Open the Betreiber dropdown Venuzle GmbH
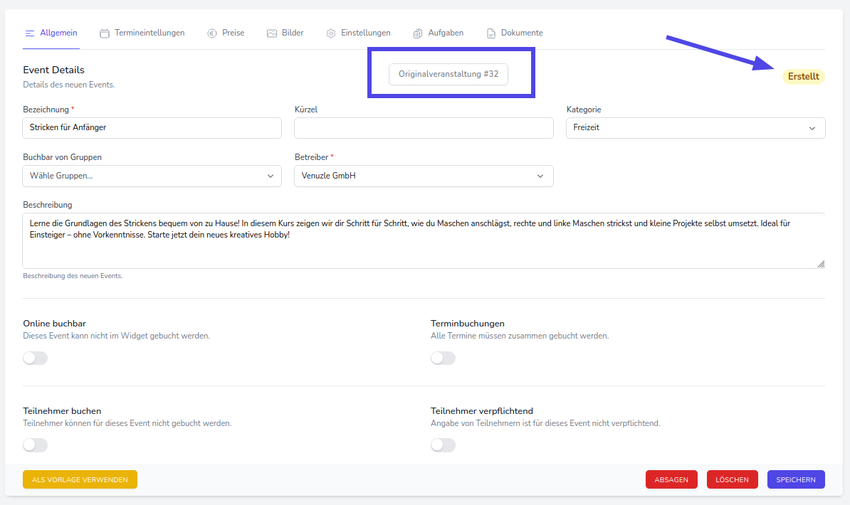 click(423, 176)
